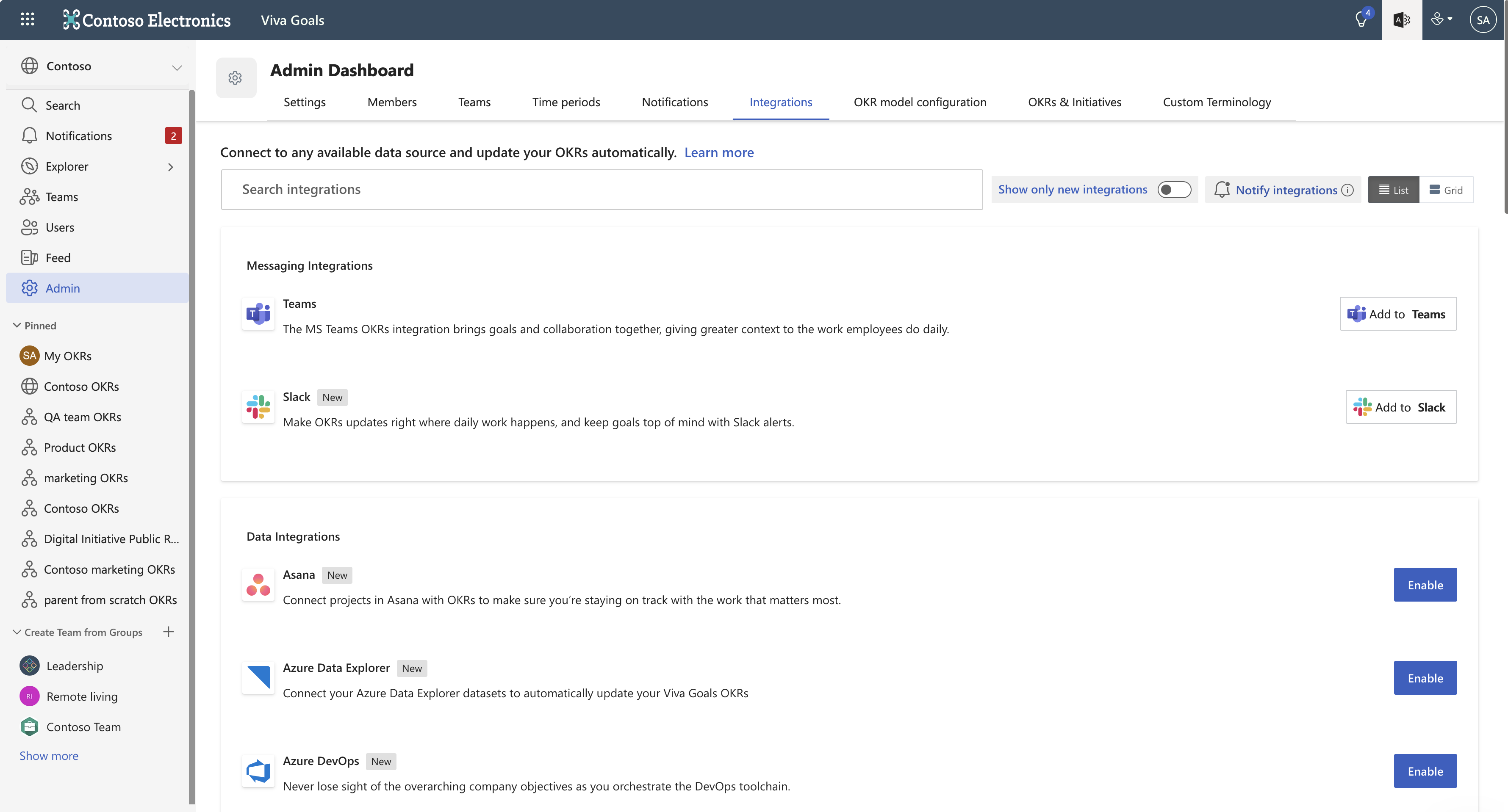Viewport: 1508px width, 812px height.
Task: Expand the Explorer submenu chevron
Action: coord(170,167)
